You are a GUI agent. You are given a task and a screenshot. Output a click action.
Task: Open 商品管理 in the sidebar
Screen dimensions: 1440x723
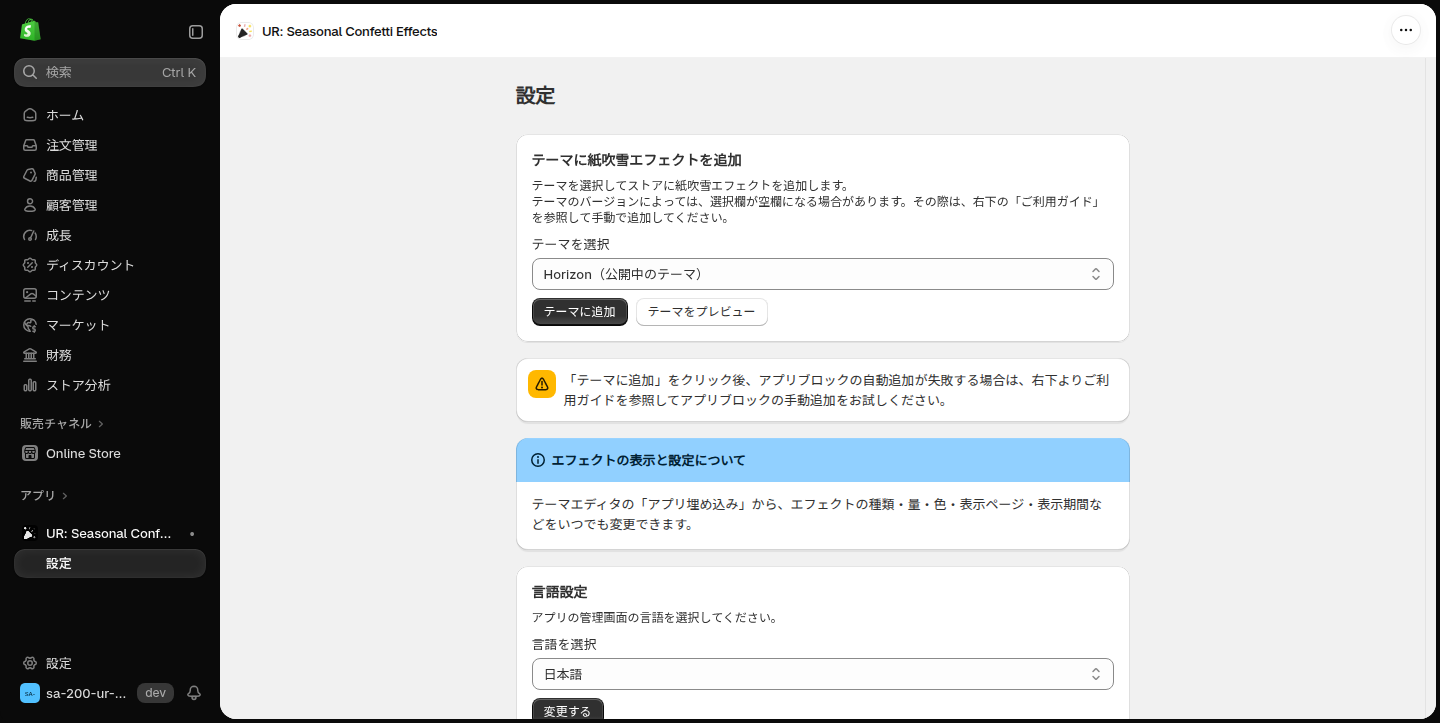[110, 175]
